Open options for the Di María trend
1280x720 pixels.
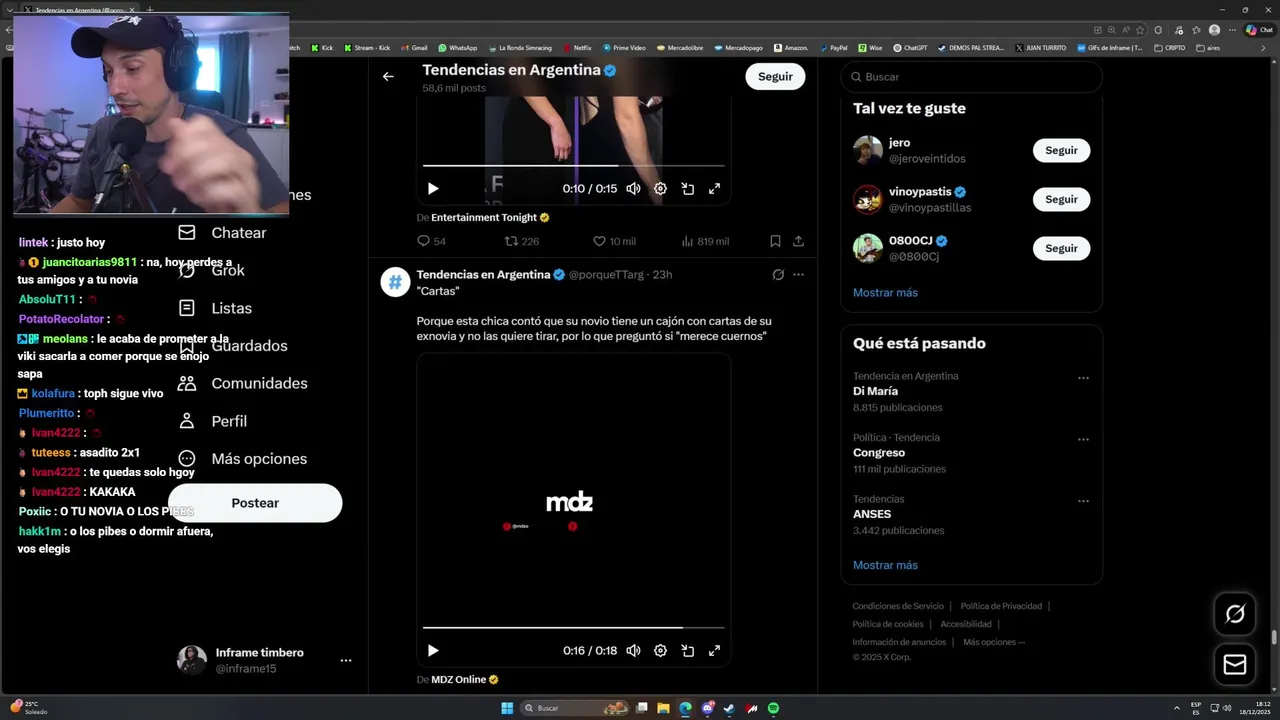click(1083, 378)
